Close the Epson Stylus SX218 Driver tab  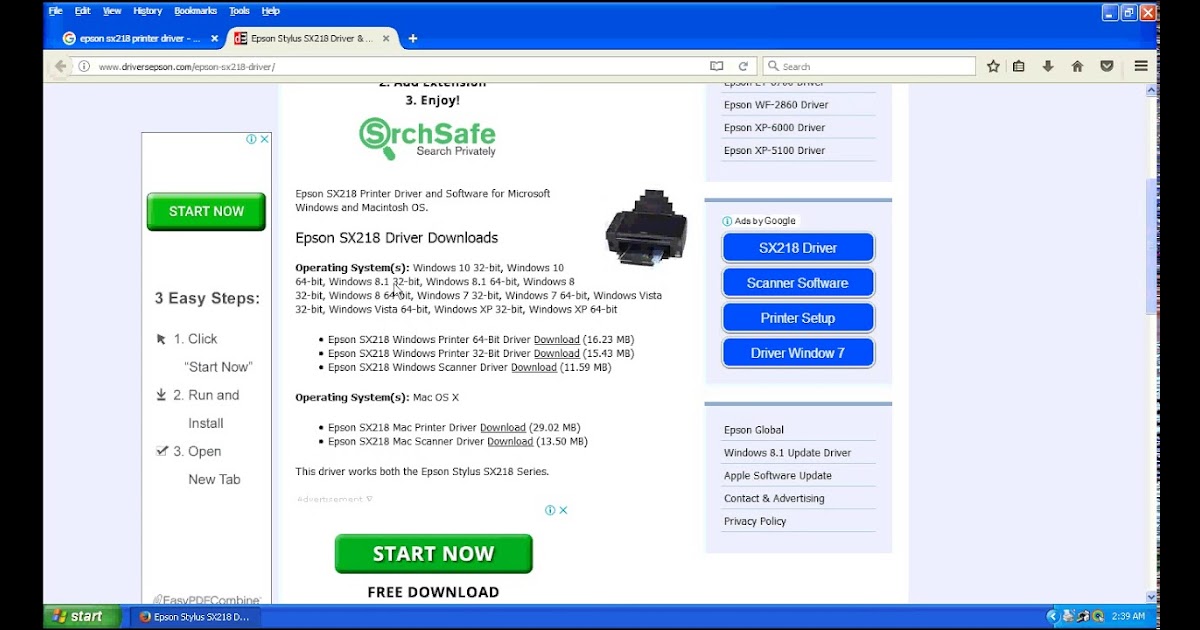point(386,38)
